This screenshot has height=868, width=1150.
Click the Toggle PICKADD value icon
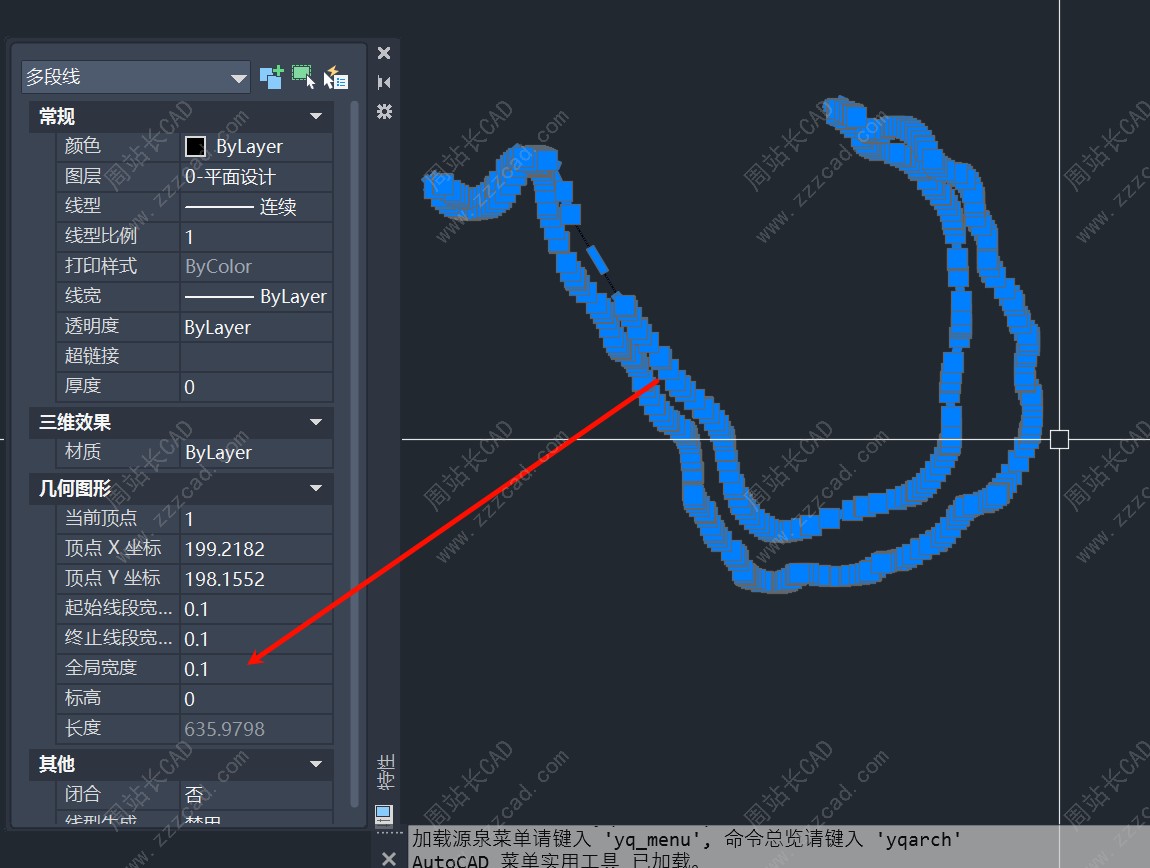(271, 77)
